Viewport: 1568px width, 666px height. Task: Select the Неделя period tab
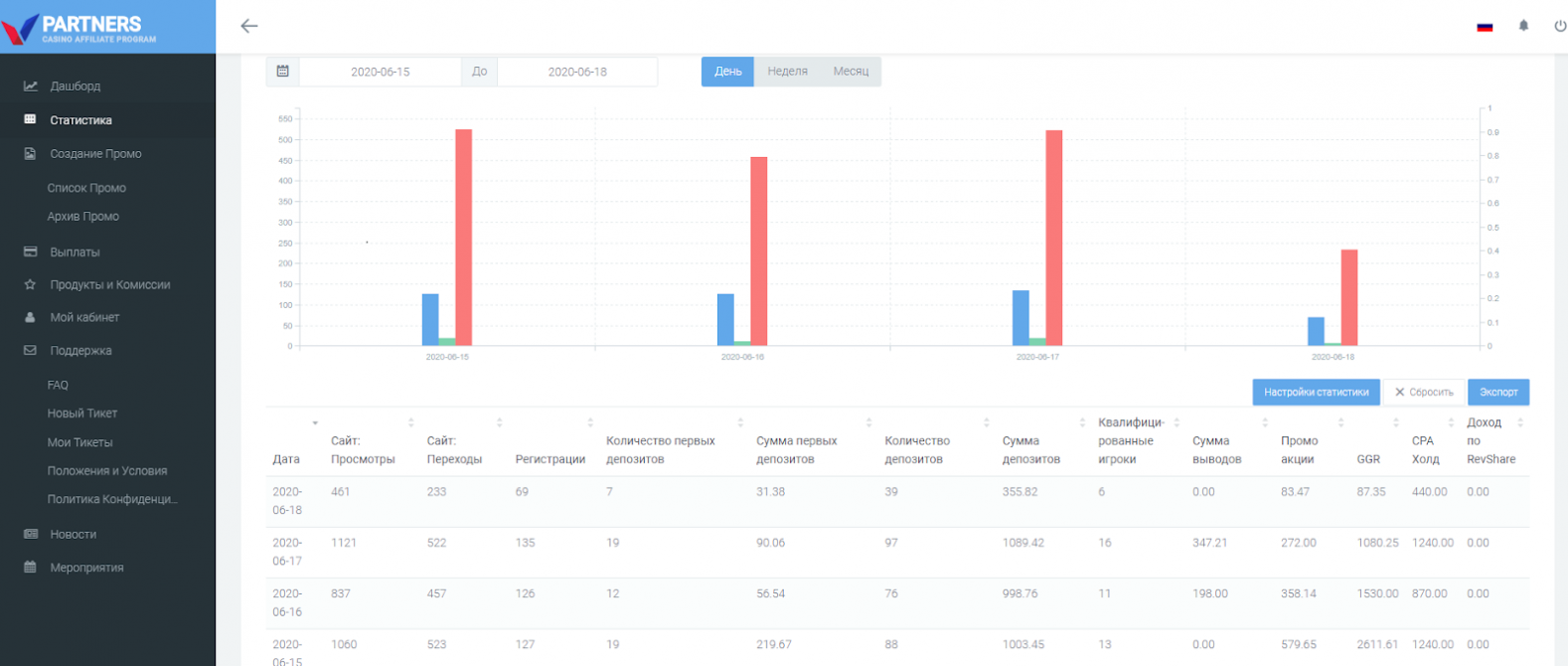click(787, 72)
